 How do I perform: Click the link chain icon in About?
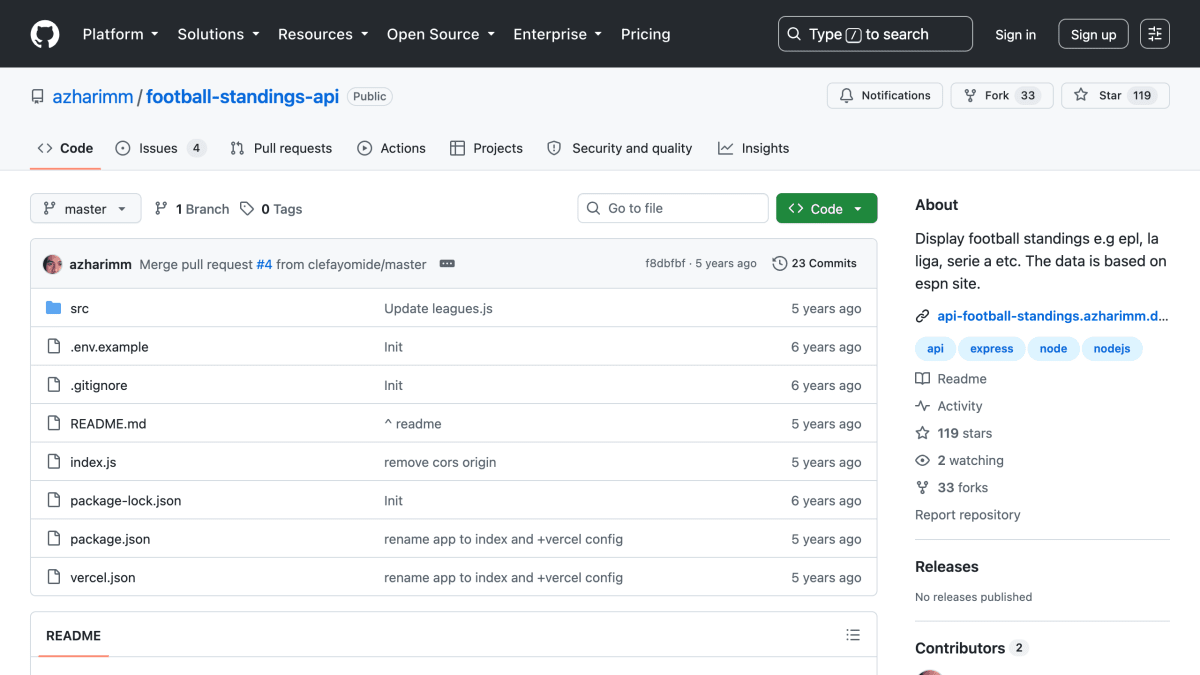pos(923,316)
